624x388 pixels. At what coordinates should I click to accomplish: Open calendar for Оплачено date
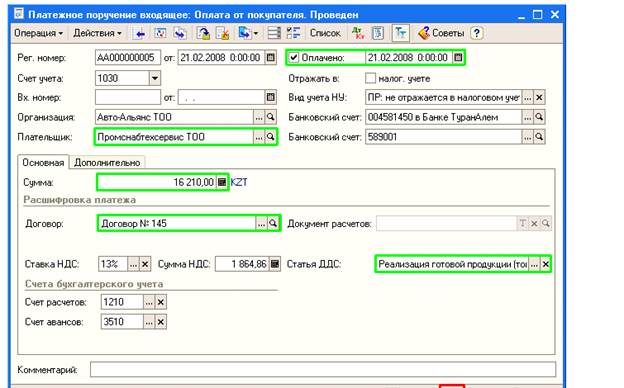(458, 58)
